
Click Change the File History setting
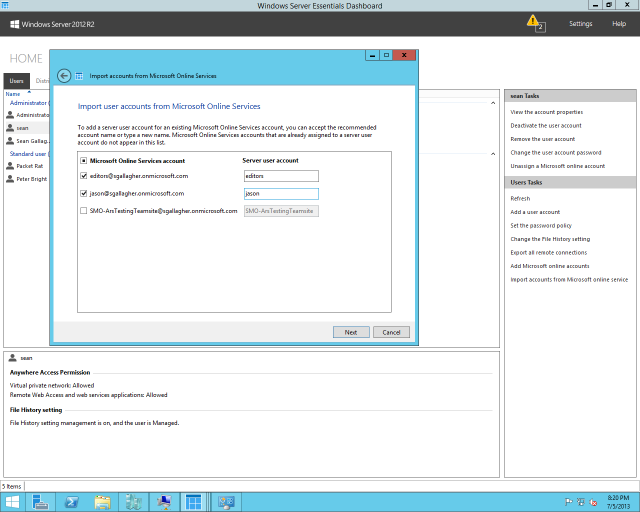tap(550, 239)
